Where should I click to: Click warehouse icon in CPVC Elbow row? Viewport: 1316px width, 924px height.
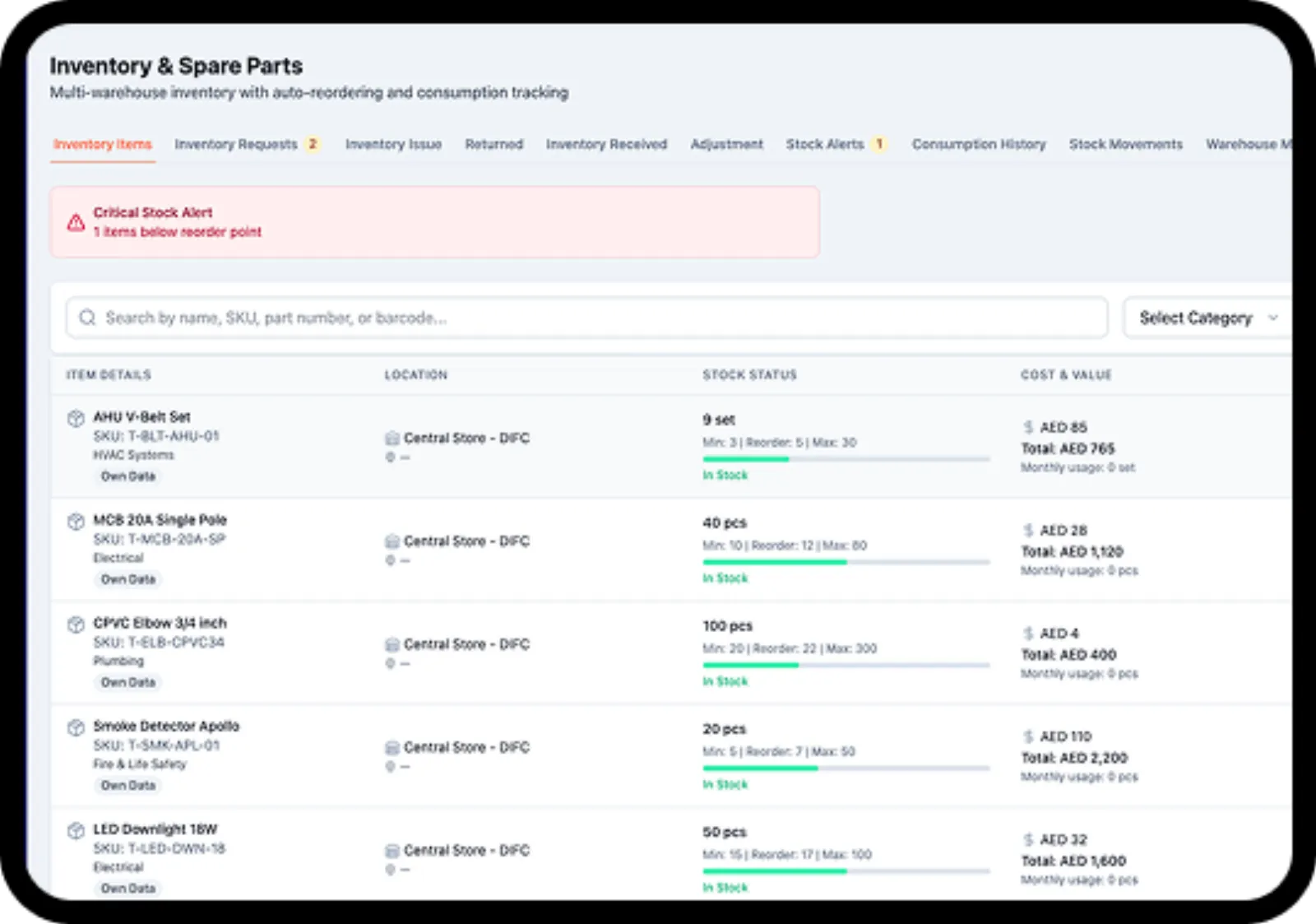[392, 644]
